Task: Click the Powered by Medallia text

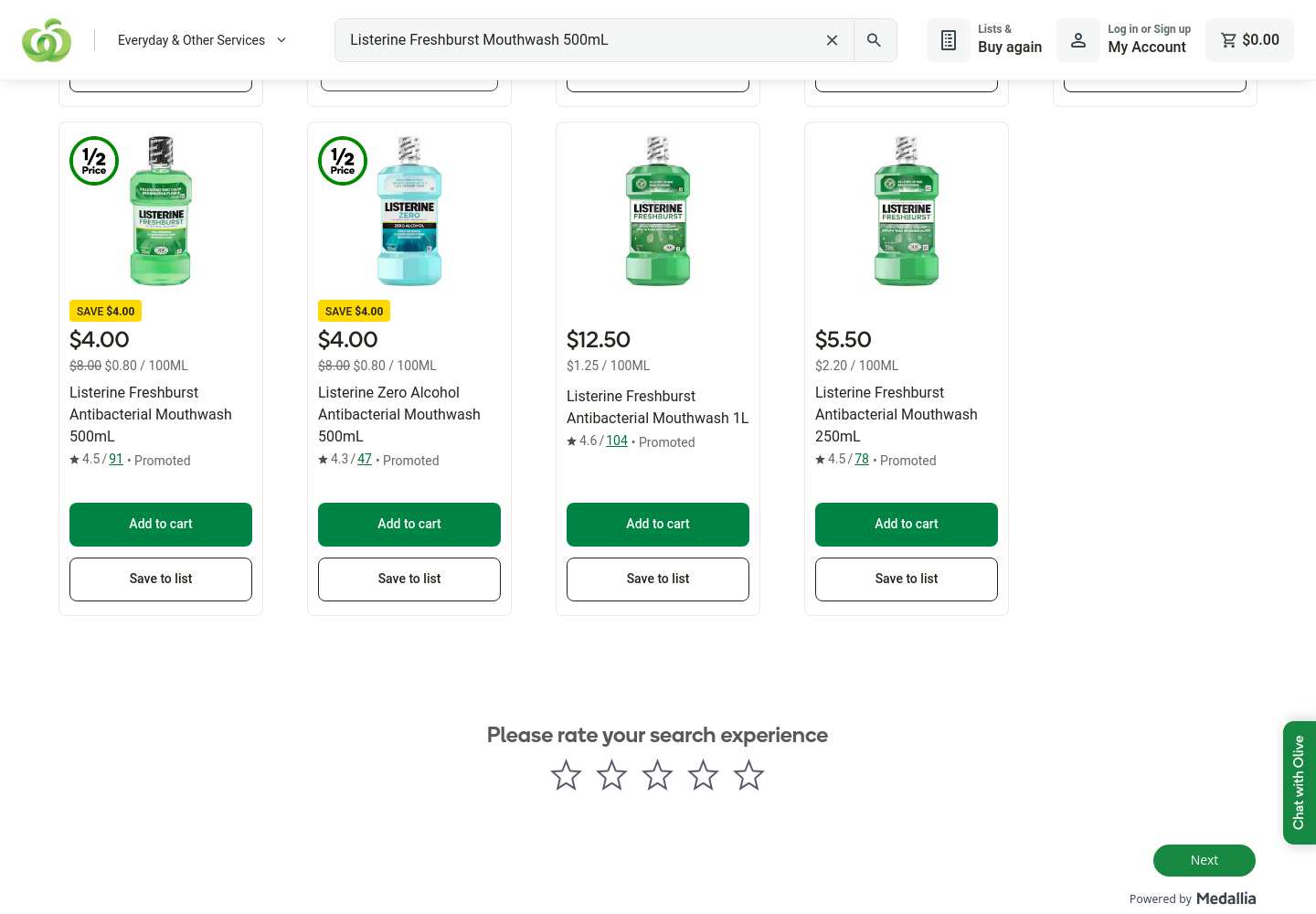Action: [1193, 898]
